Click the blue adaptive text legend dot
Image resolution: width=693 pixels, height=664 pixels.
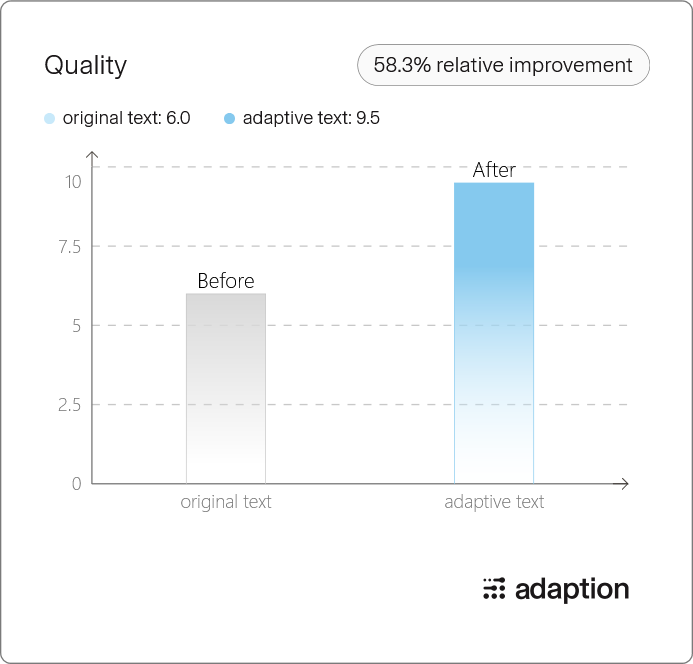[229, 118]
